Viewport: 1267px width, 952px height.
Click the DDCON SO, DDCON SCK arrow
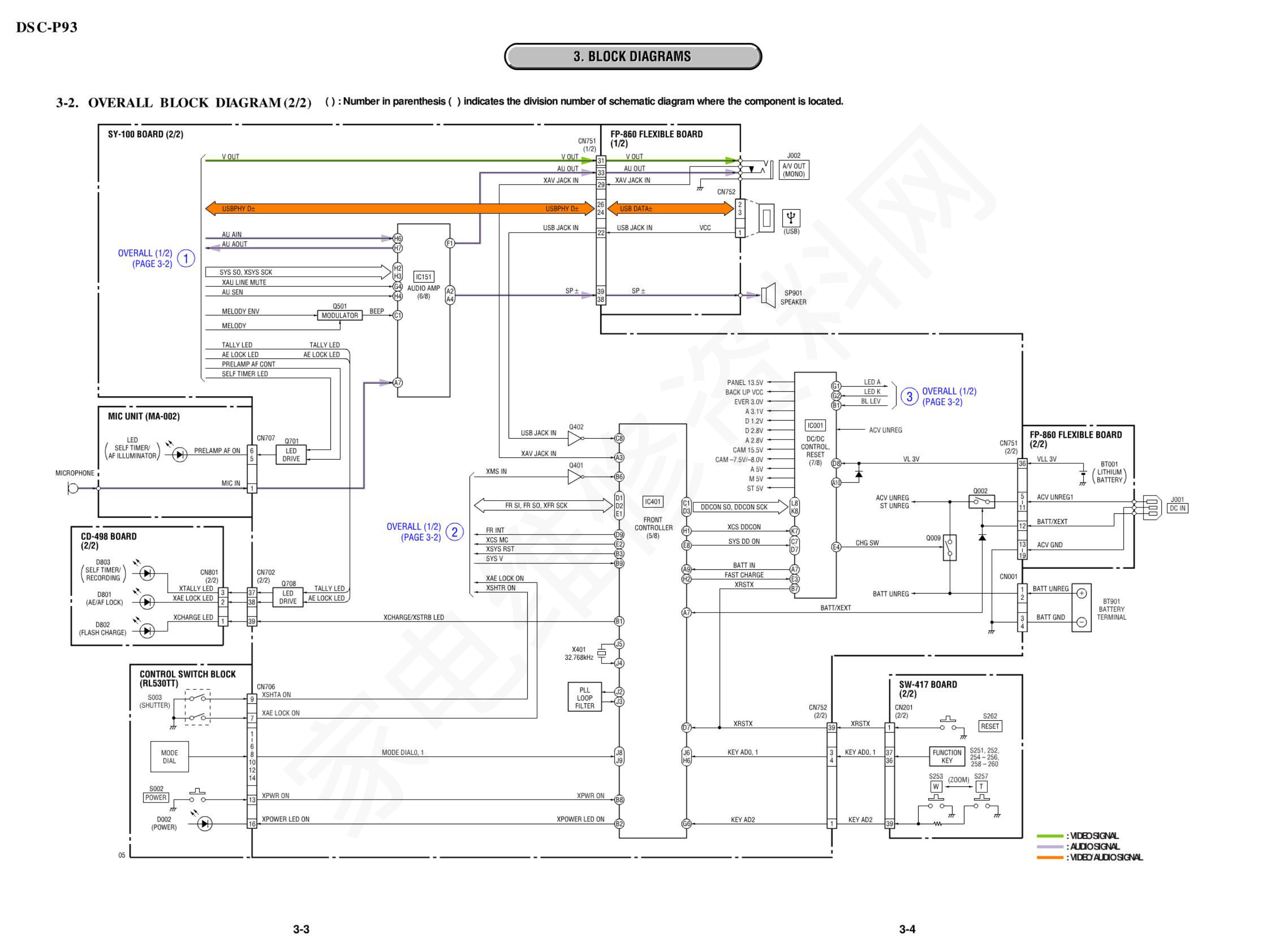pyautogui.click(x=740, y=507)
